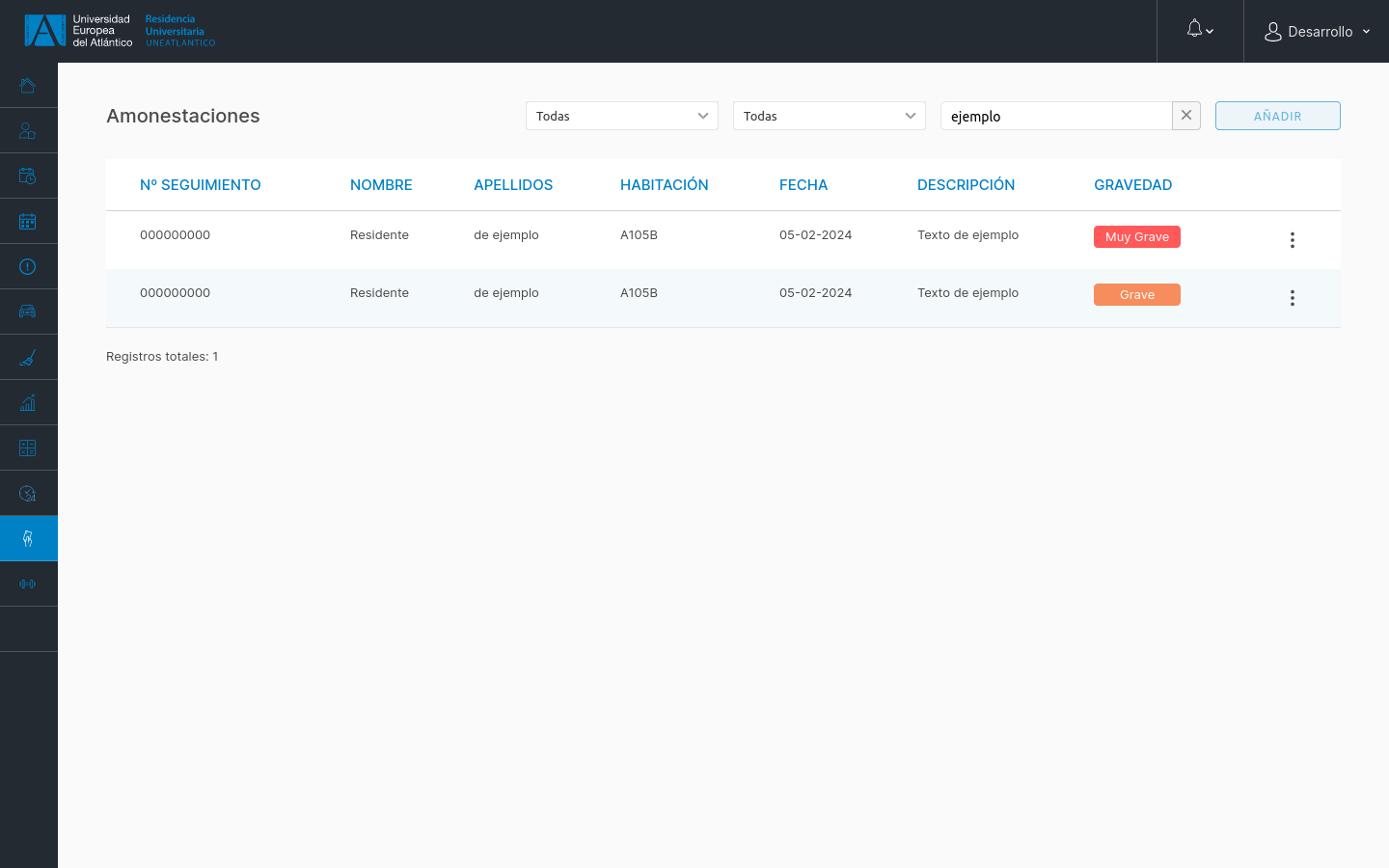Click Residente in the Muy Grave row
This screenshot has height=868, width=1389.
tap(379, 235)
